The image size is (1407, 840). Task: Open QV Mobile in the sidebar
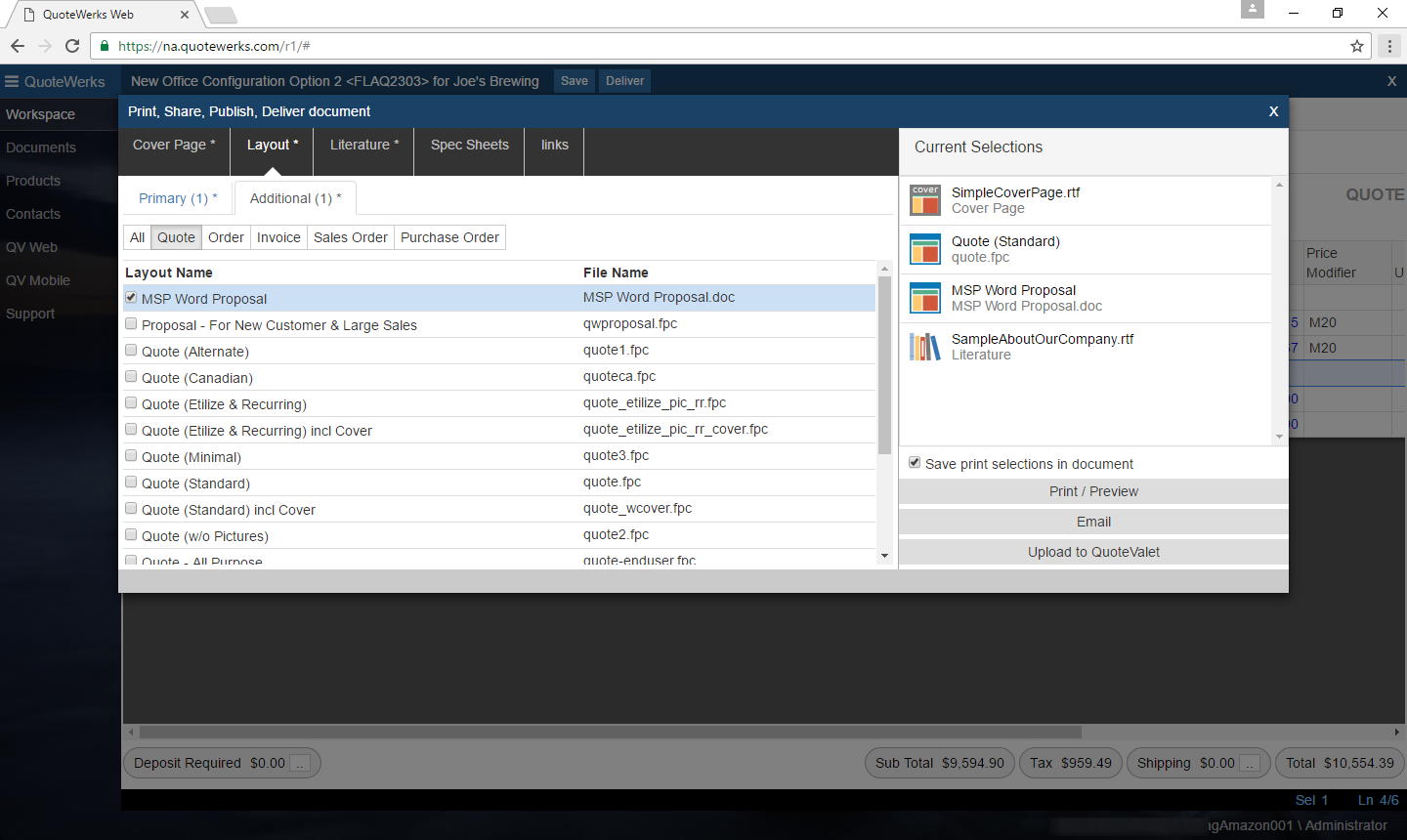pos(38,280)
